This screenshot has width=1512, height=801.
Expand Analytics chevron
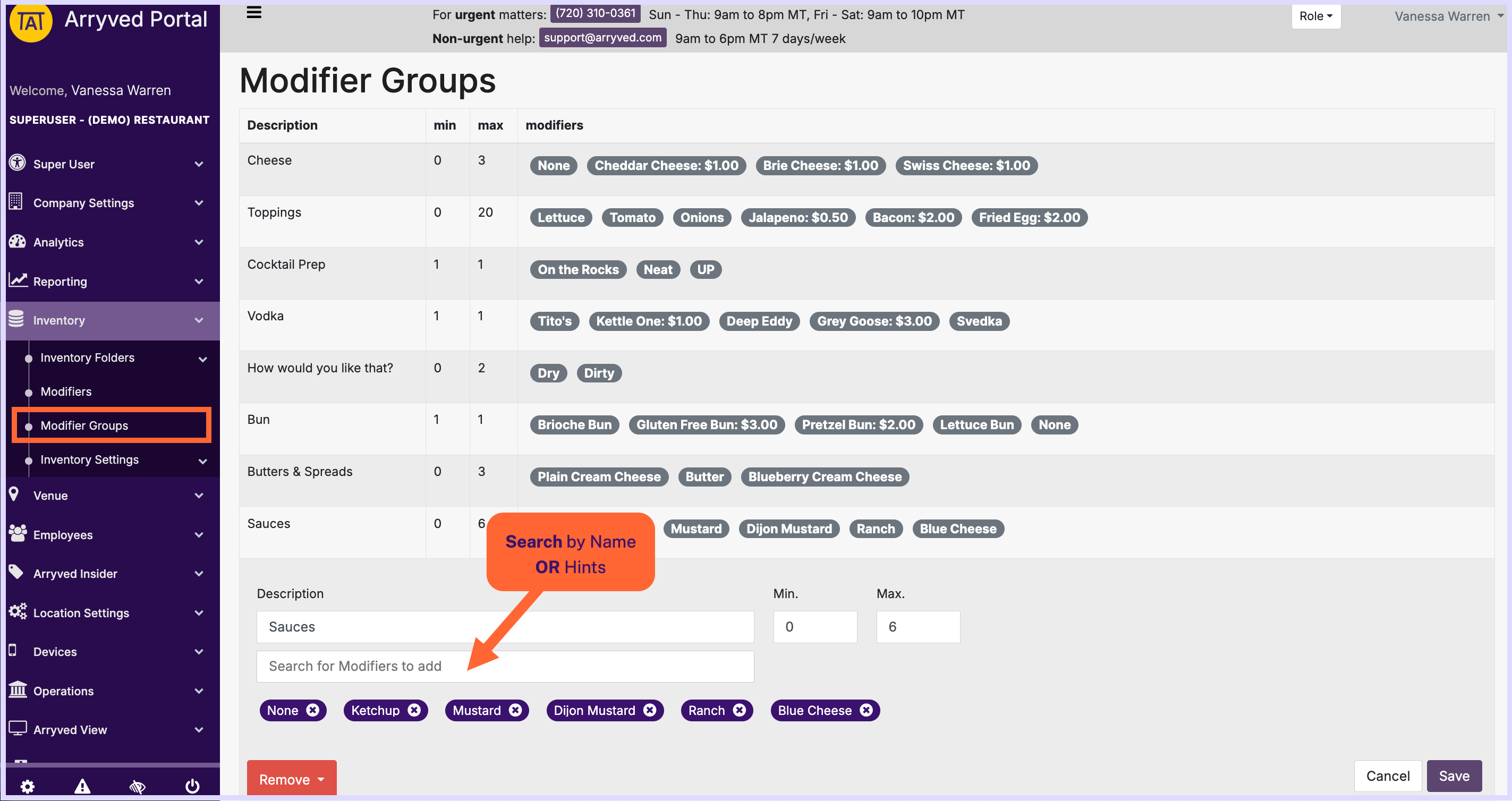click(199, 242)
